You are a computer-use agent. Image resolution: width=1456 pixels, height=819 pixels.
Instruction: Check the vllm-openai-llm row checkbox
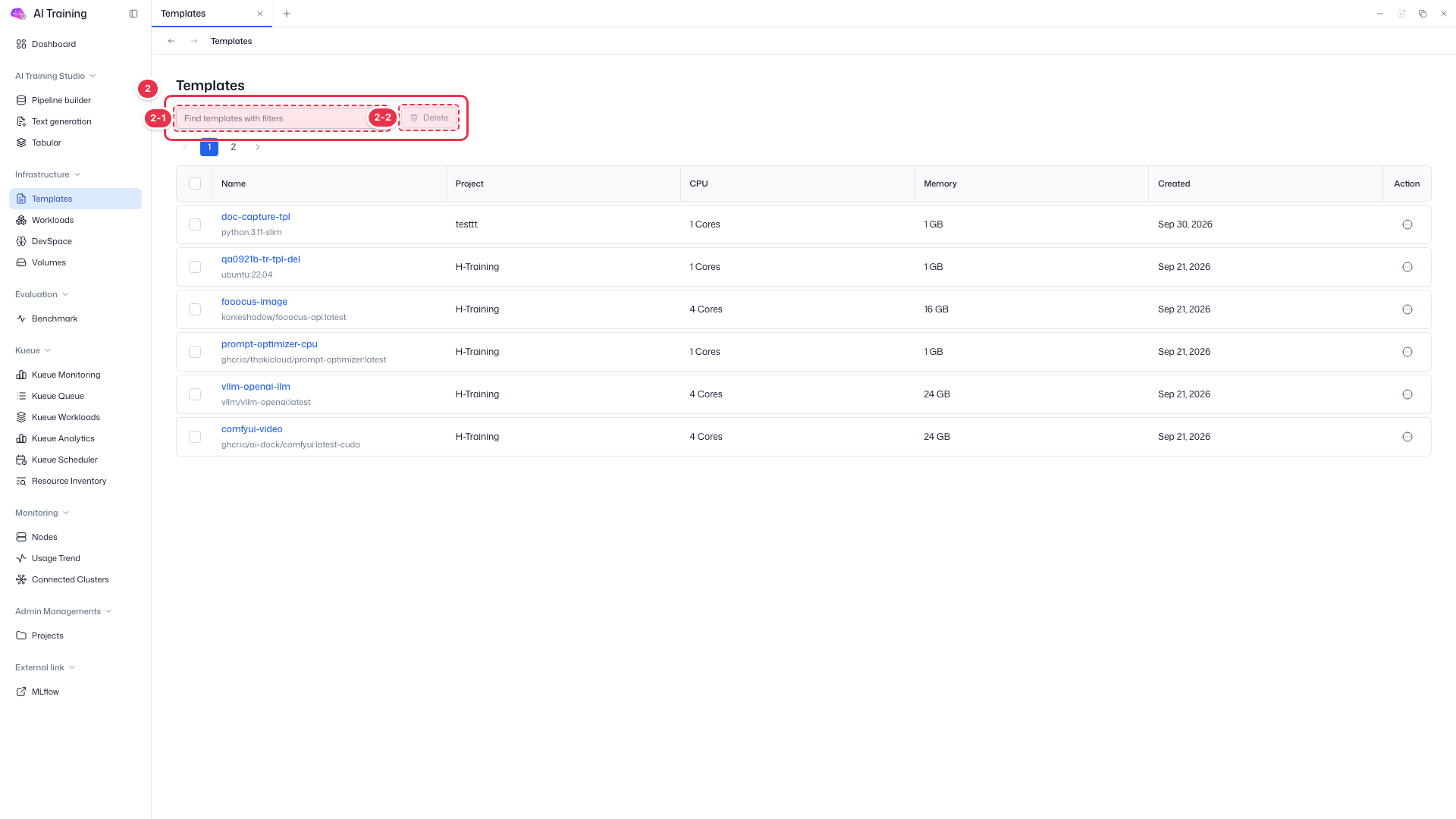(x=195, y=394)
